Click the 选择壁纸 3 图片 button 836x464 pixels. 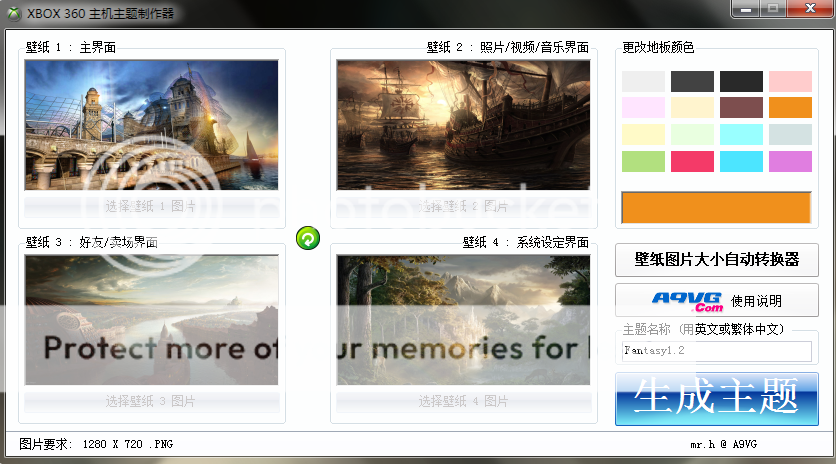tap(151, 401)
